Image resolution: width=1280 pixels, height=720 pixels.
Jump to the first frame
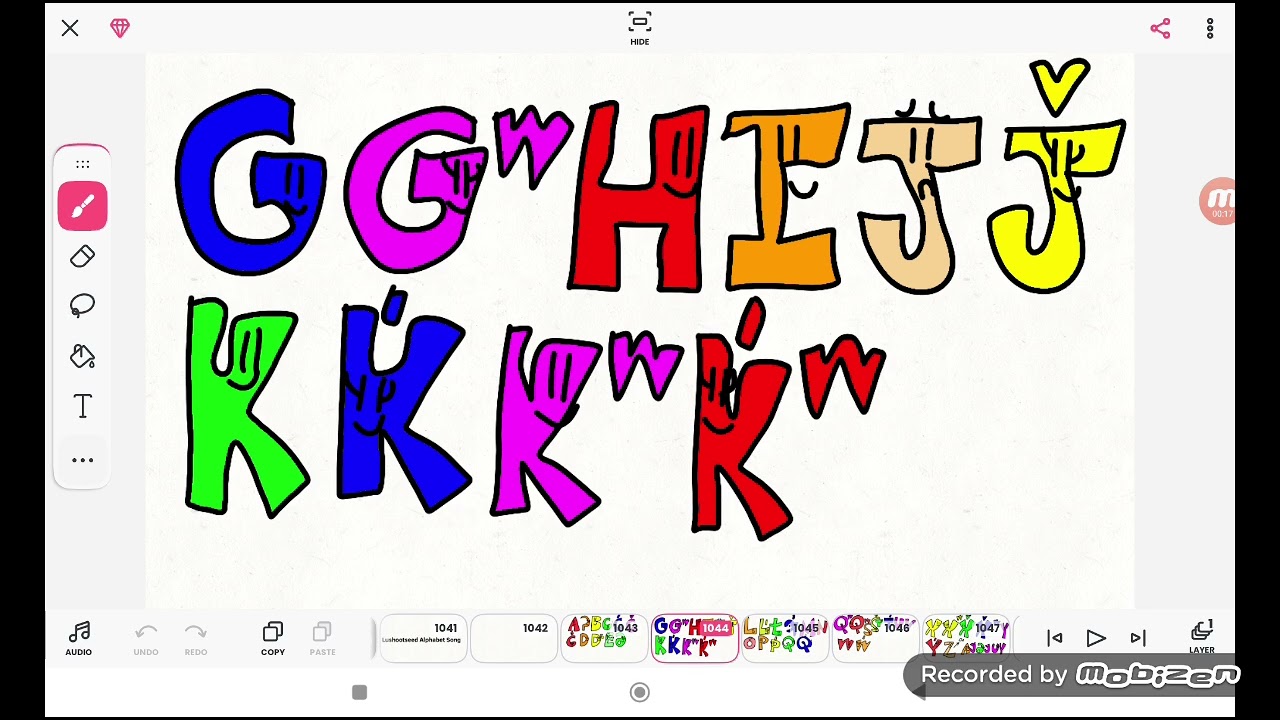point(1054,638)
